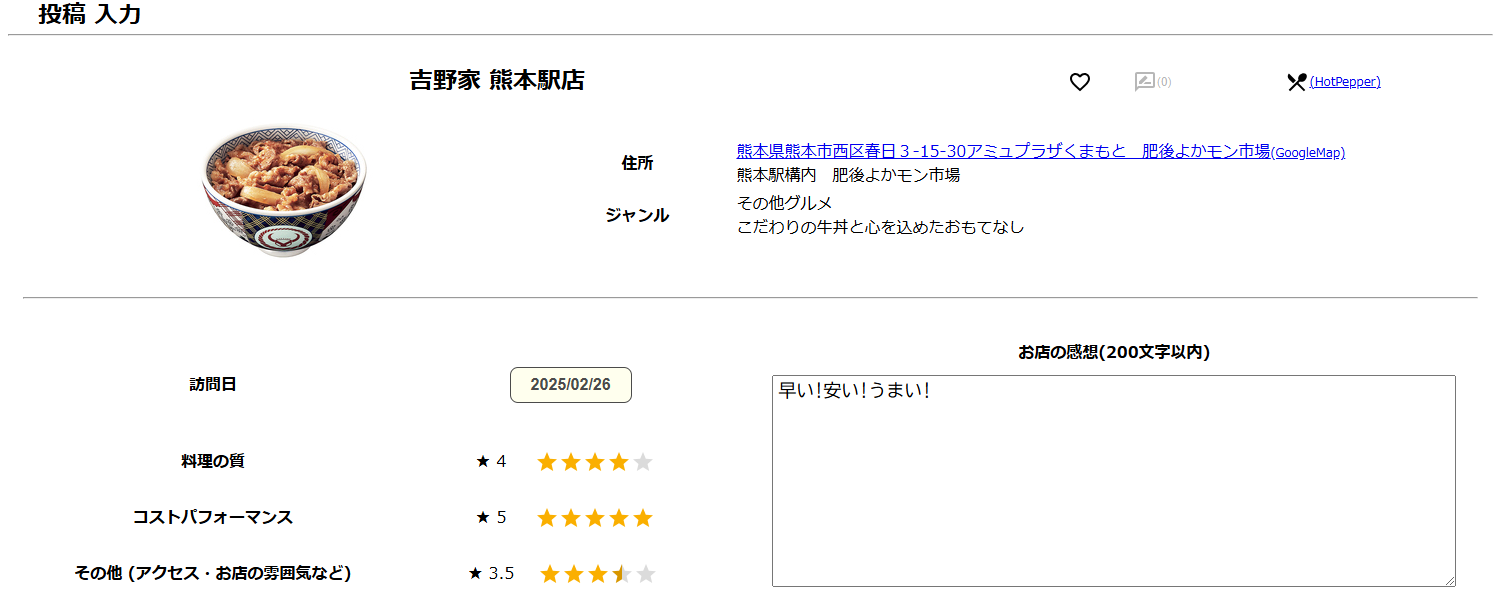Click the 料理の質 label
Screen dimensions: 1498x607
click(213, 461)
